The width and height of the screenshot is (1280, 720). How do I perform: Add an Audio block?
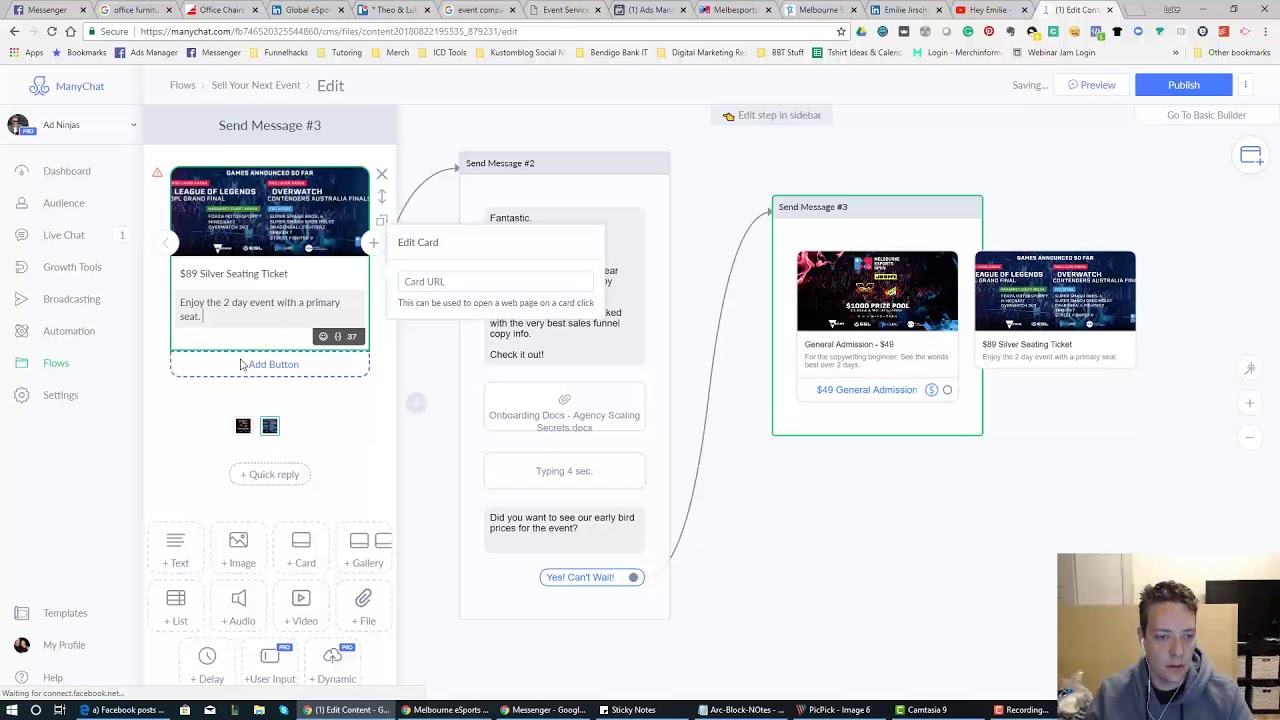(238, 608)
